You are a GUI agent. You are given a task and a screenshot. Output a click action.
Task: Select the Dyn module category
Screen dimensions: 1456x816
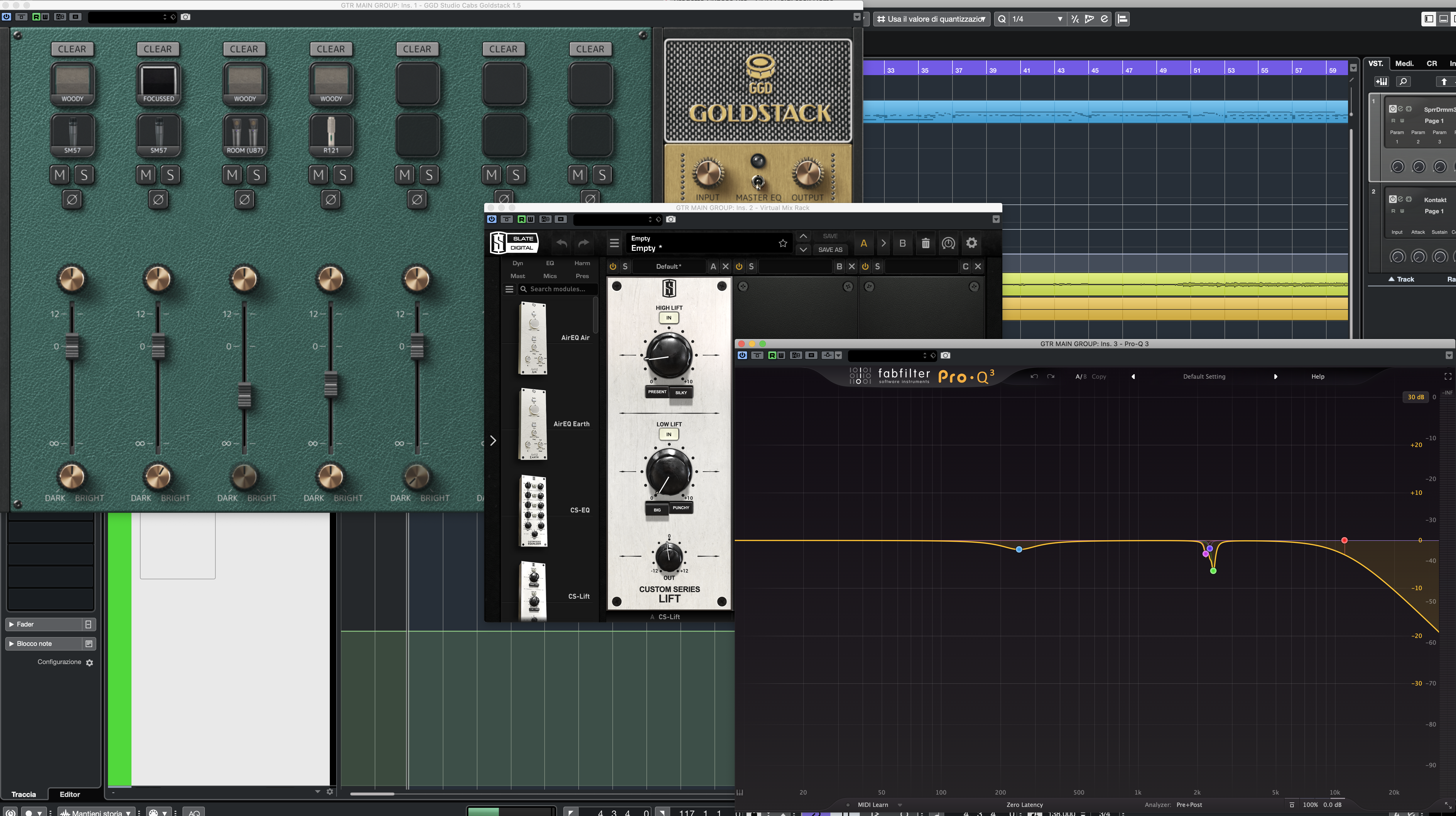click(x=518, y=263)
